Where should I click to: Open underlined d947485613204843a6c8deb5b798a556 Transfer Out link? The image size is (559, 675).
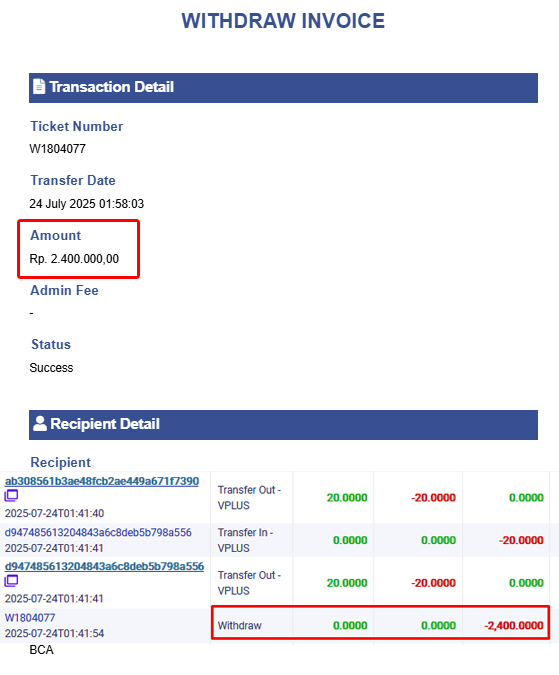click(104, 566)
